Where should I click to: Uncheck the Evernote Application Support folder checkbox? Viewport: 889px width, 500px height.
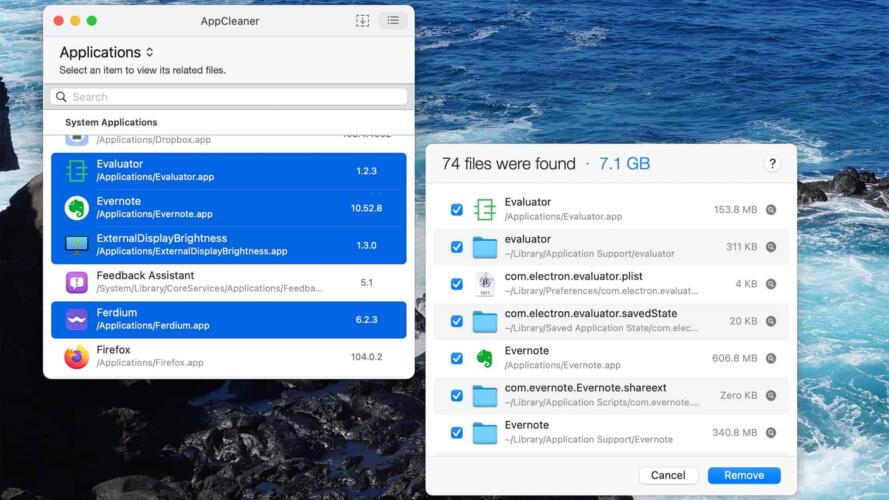[457, 432]
